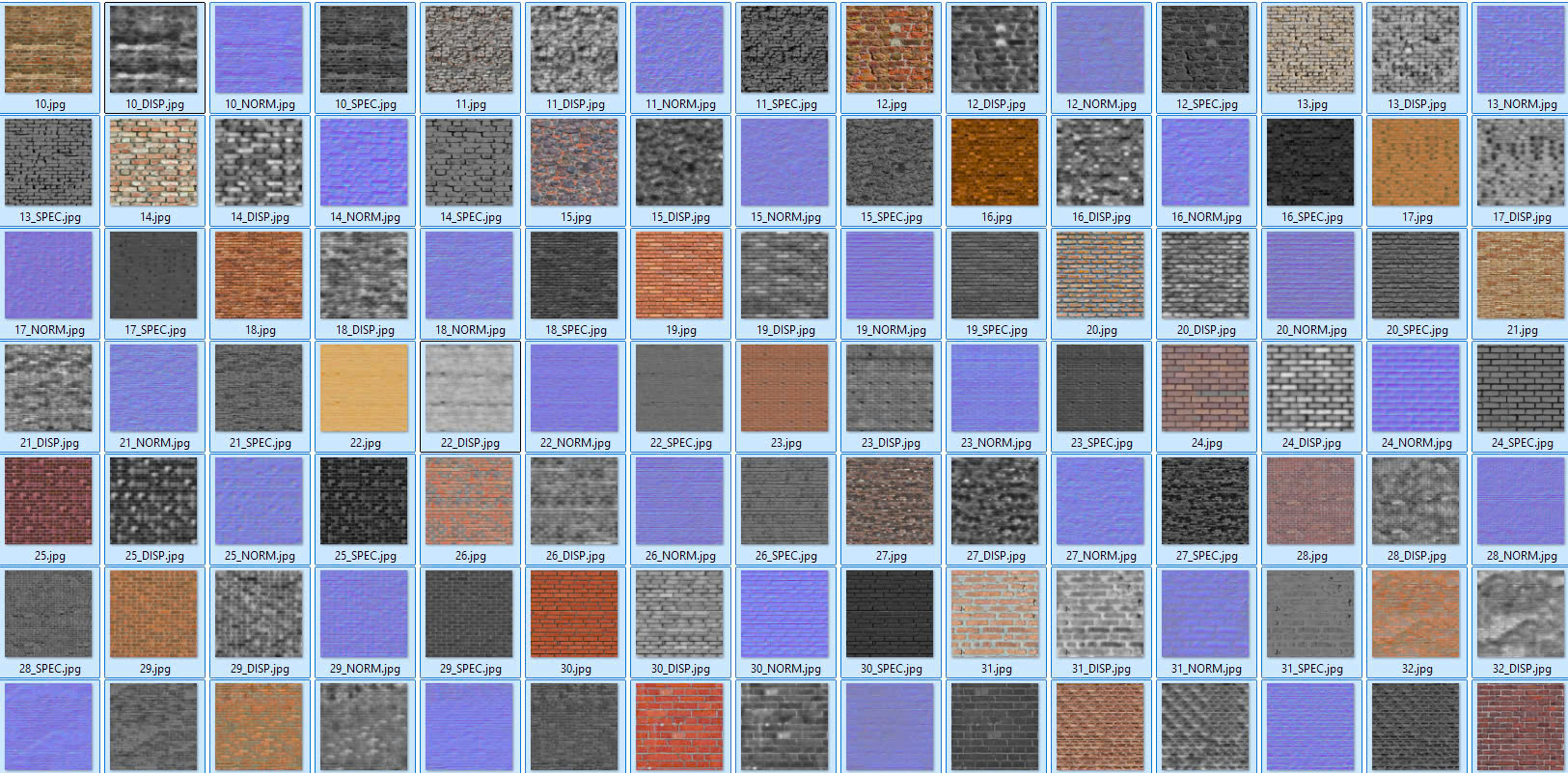
Task: Click the 22_DISP.jpg grayscale file
Action: 470,389
